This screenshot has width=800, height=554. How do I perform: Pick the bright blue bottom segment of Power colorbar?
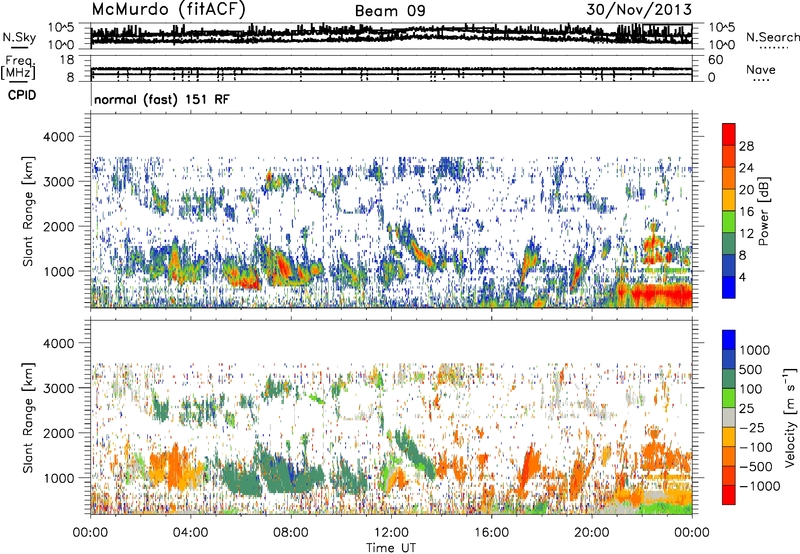(x=729, y=287)
